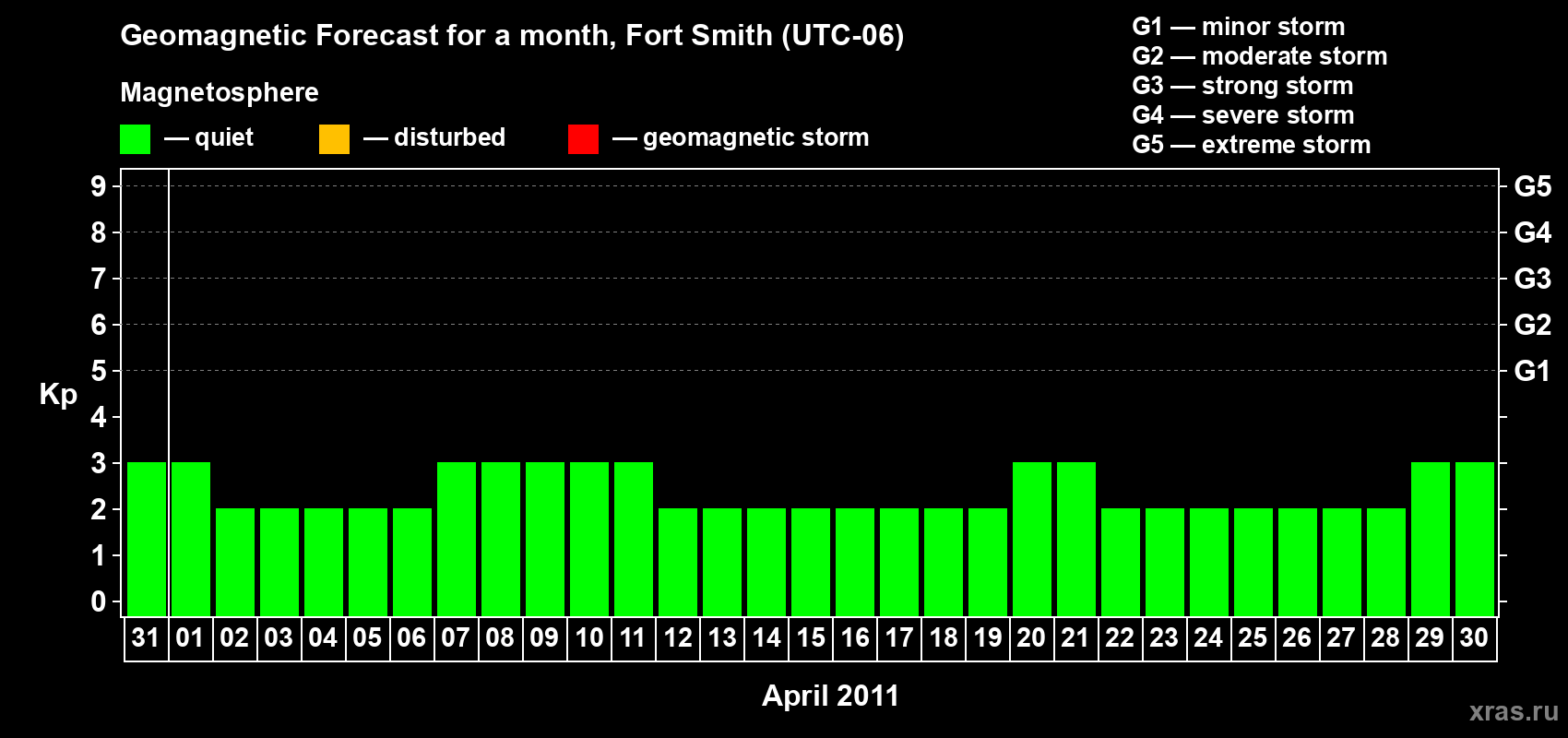Image resolution: width=1568 pixels, height=738 pixels.
Task: Click the Kp value 0 on the left axis
Action: point(99,601)
